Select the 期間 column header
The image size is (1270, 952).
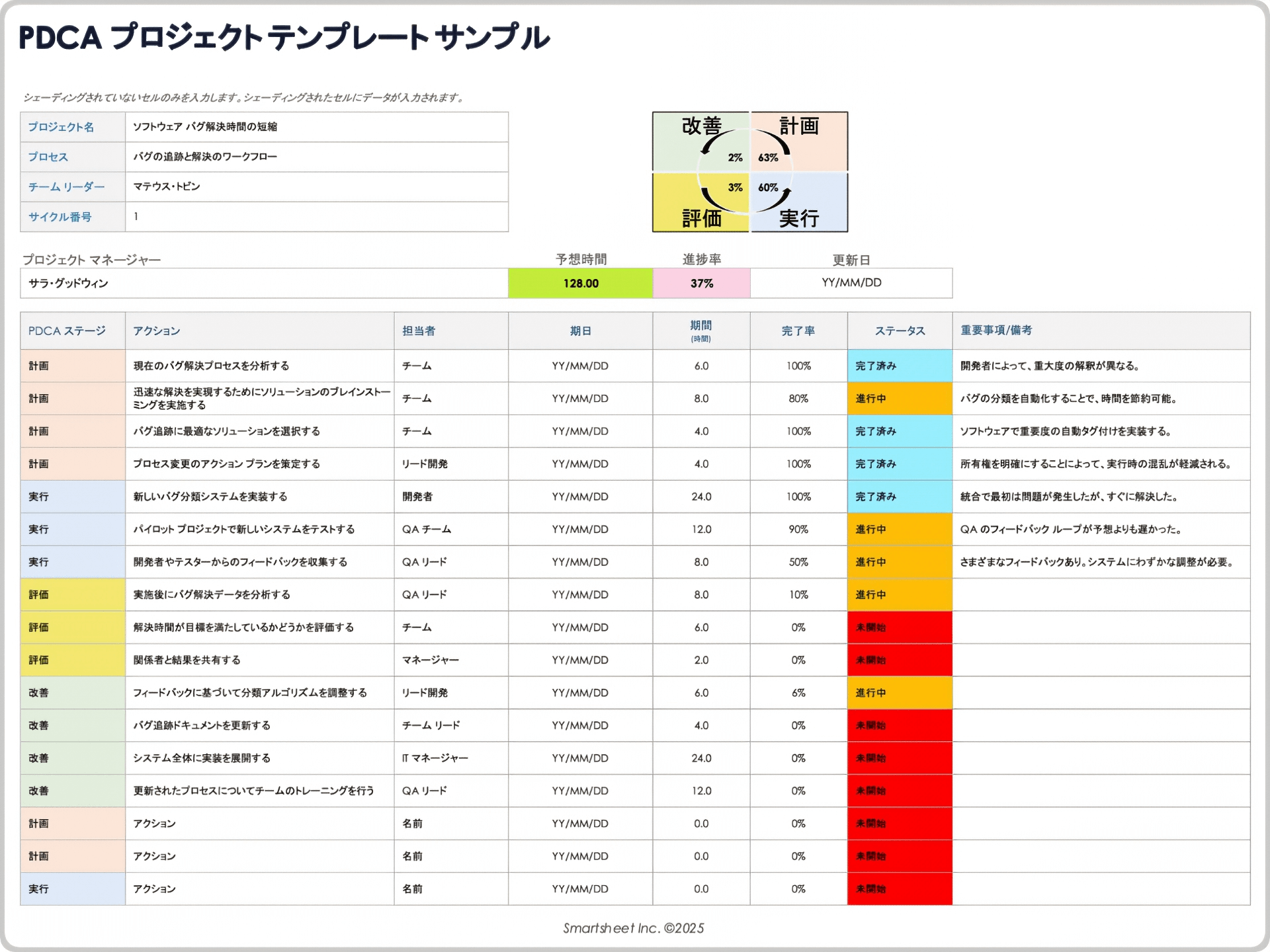point(701,331)
